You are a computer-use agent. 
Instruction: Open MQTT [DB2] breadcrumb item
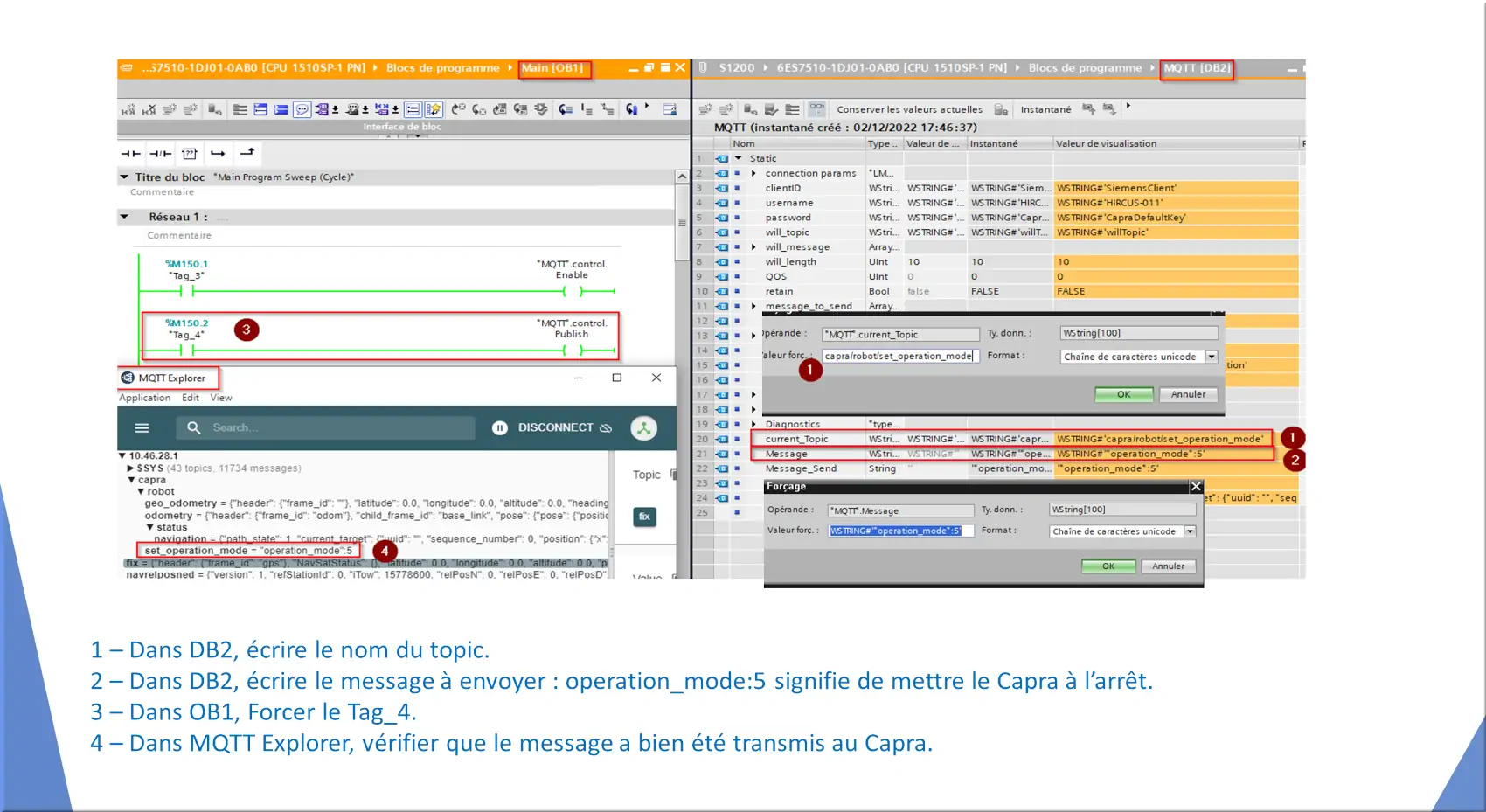click(x=1197, y=68)
